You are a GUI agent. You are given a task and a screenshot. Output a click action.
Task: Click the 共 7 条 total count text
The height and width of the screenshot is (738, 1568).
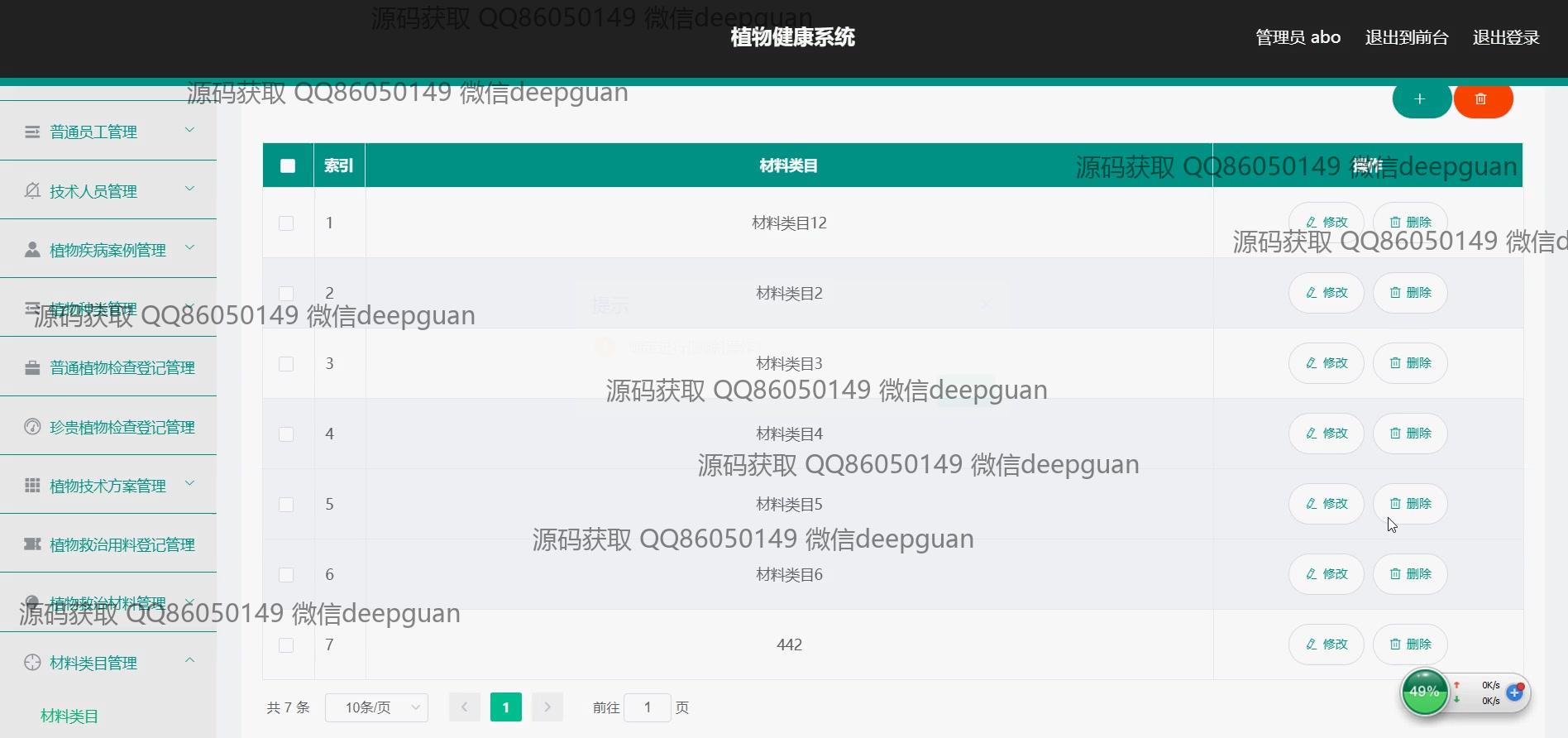click(288, 707)
